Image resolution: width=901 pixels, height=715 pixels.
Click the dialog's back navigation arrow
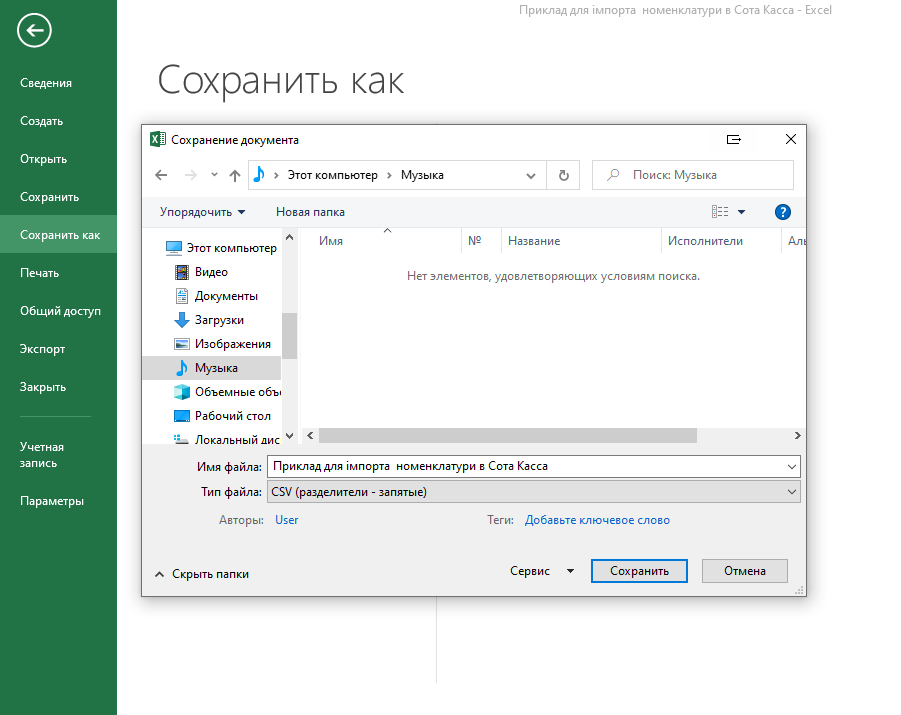(x=161, y=175)
